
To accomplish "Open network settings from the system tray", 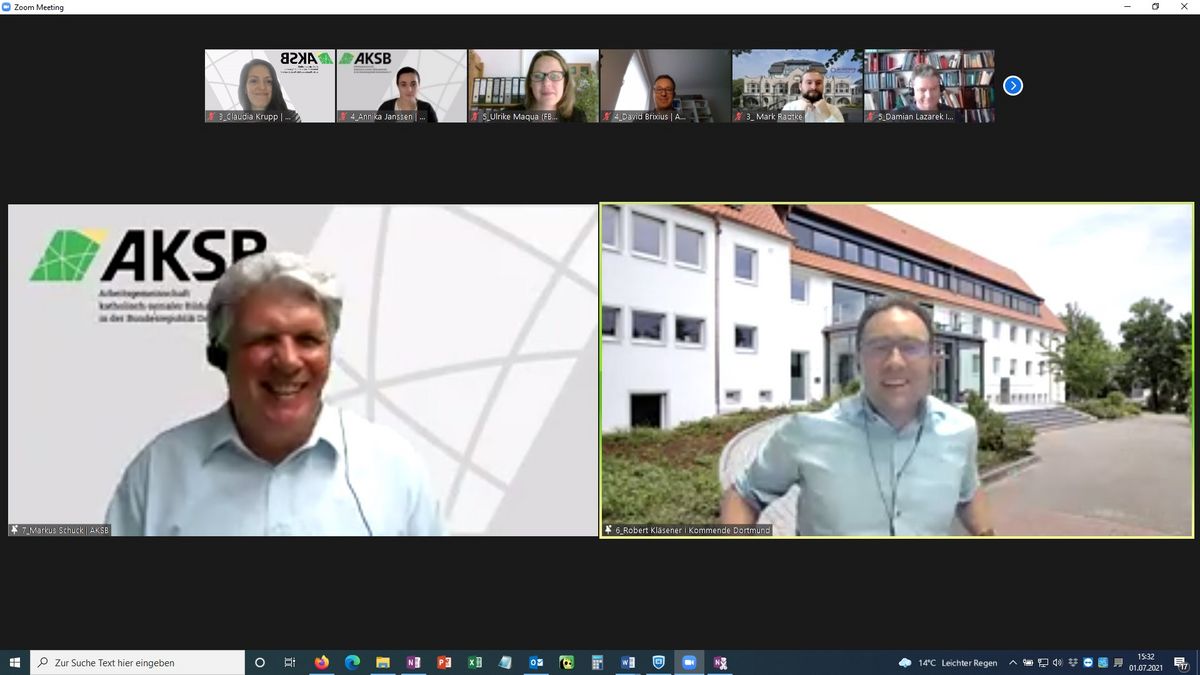I will 1043,662.
